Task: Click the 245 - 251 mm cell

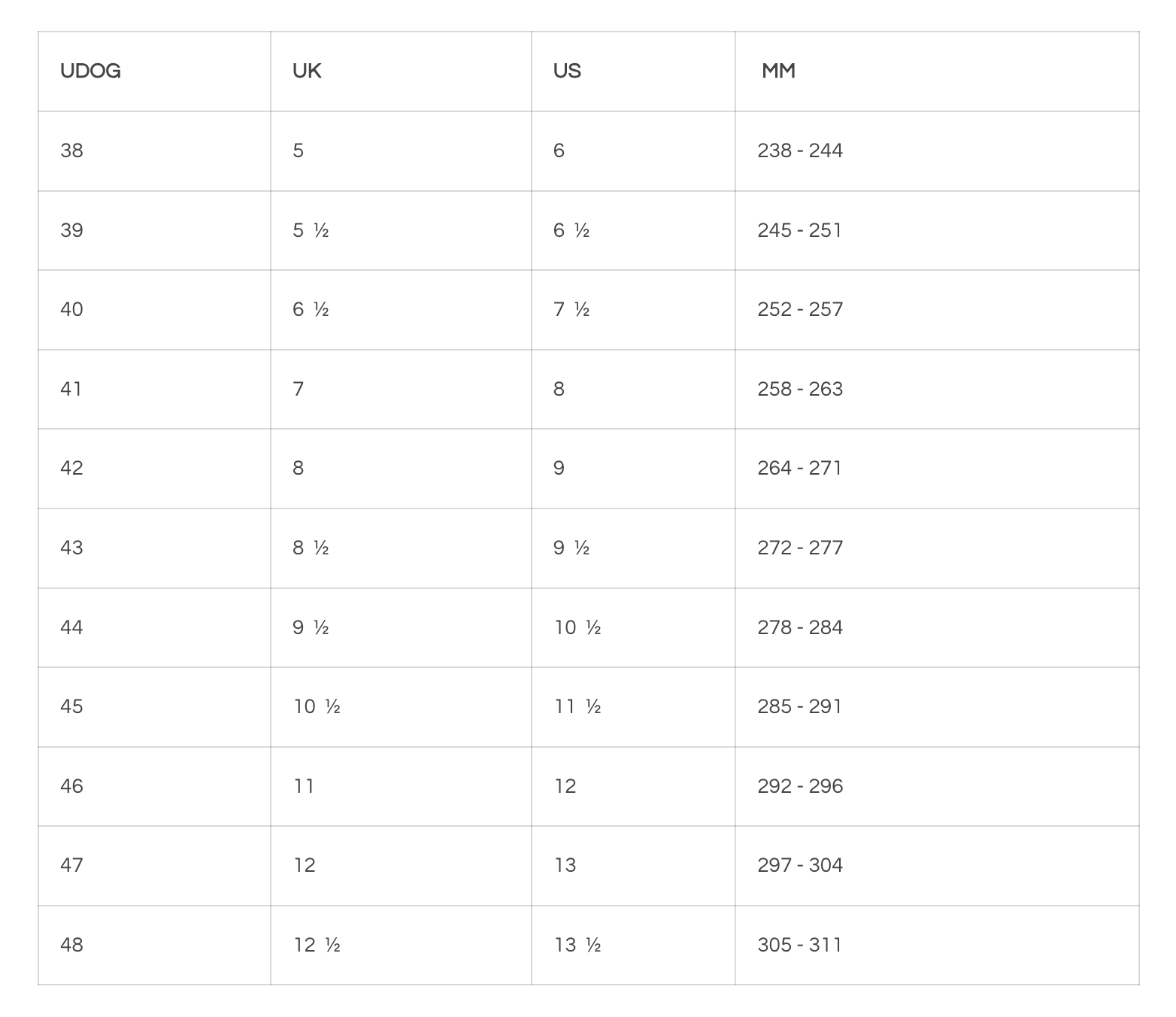Action: click(x=799, y=230)
